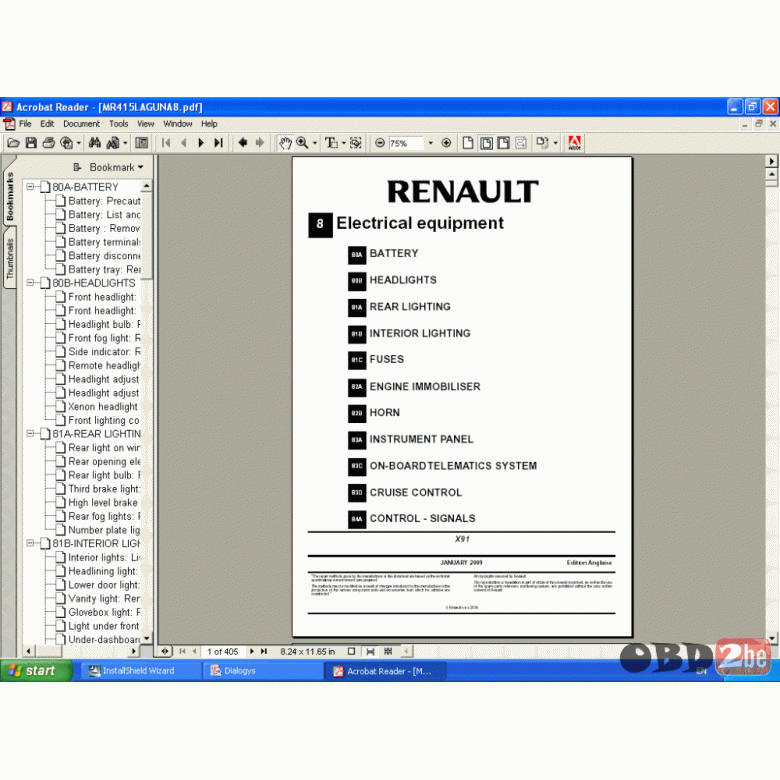The width and height of the screenshot is (780, 780).
Task: Open the Text Select tool dropdown arrow
Action: coord(343,143)
